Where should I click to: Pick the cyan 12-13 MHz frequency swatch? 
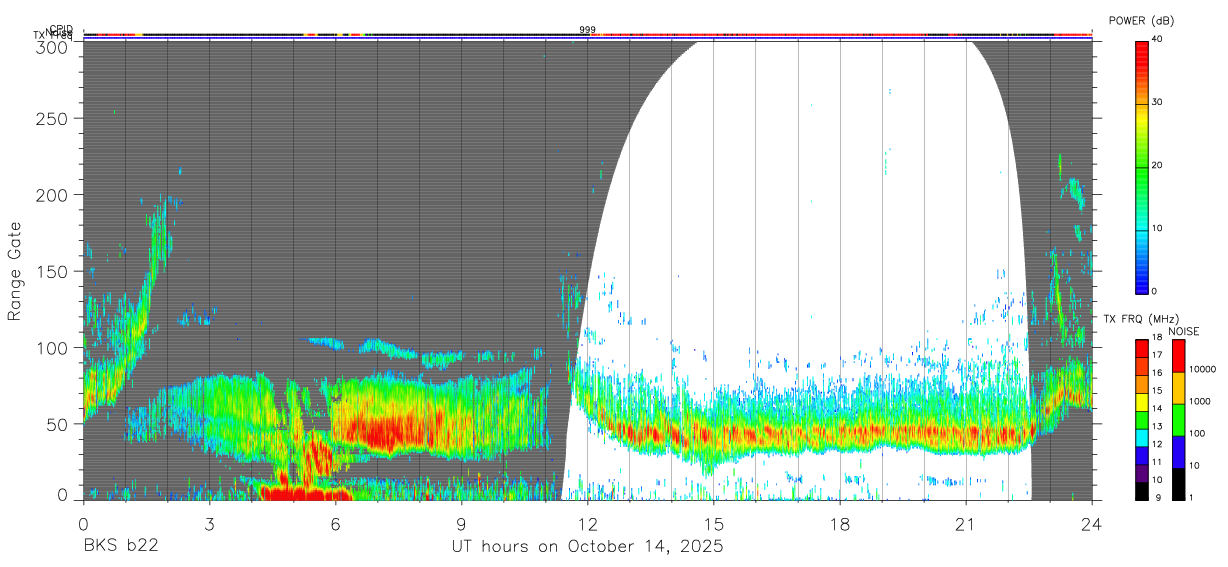1142,437
